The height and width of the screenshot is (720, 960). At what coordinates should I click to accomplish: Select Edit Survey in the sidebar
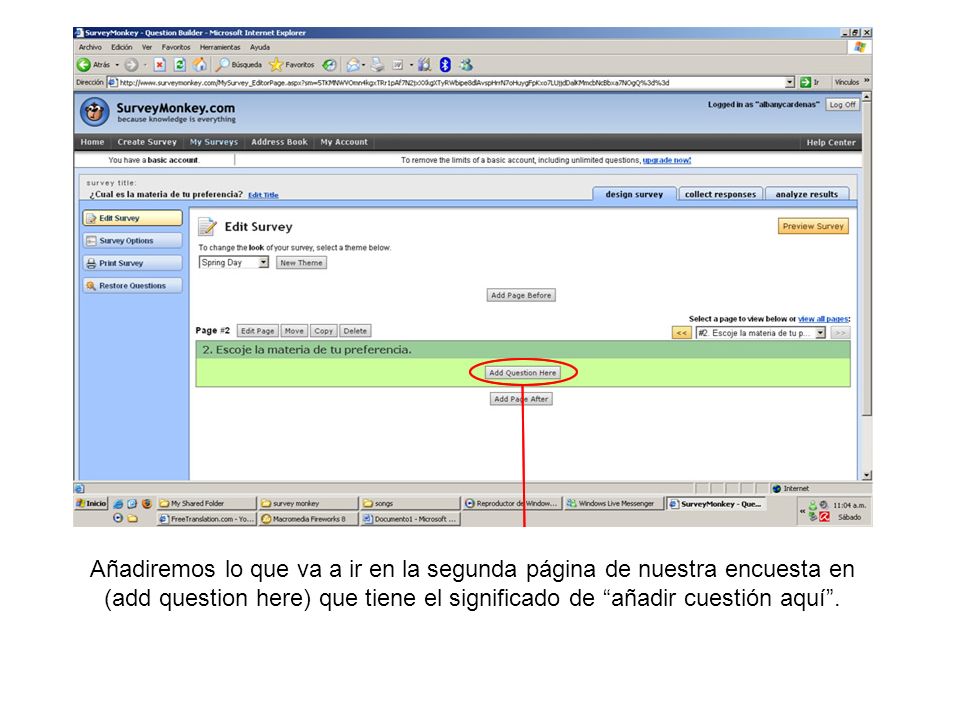132,218
